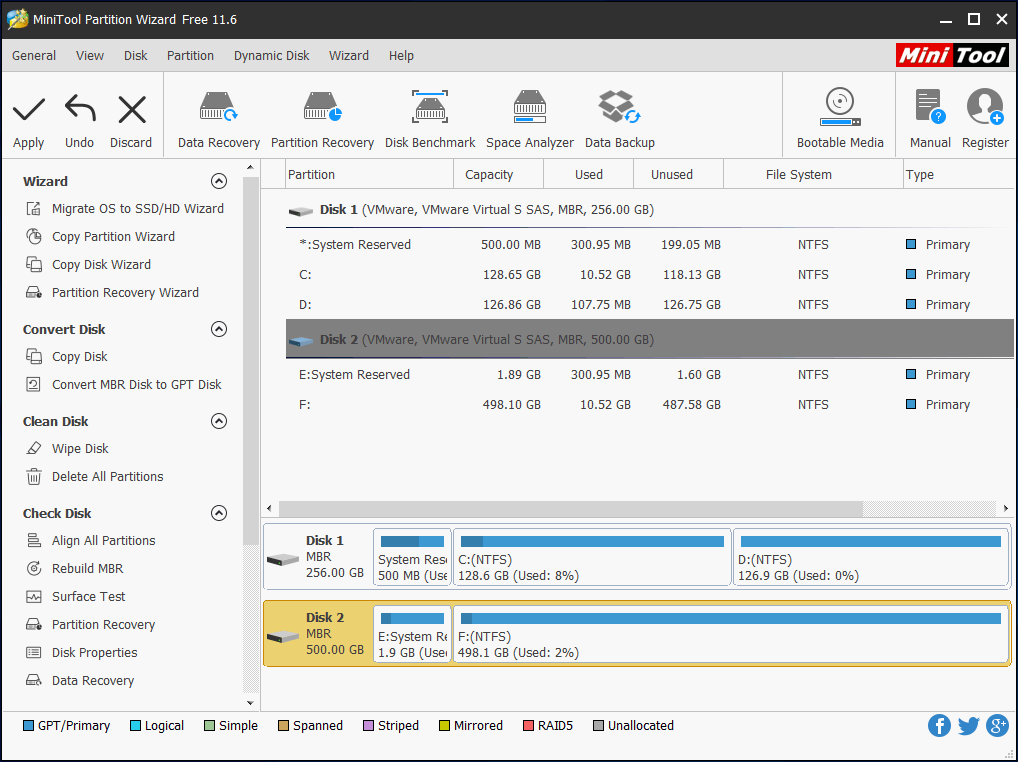Sort by the File System column header
1018x762 pixels.
point(813,175)
